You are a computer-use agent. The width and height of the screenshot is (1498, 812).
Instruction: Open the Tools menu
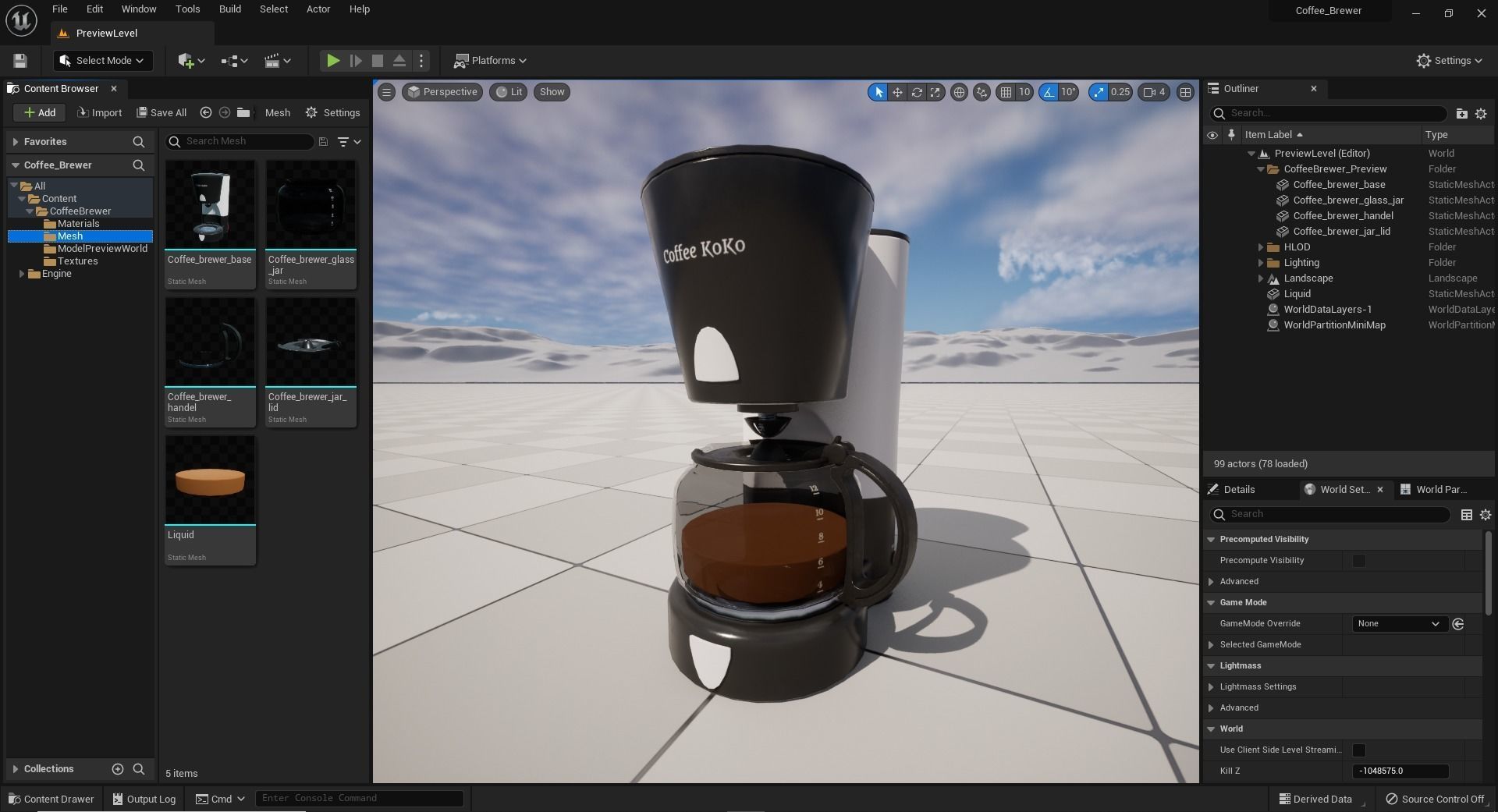[x=187, y=9]
